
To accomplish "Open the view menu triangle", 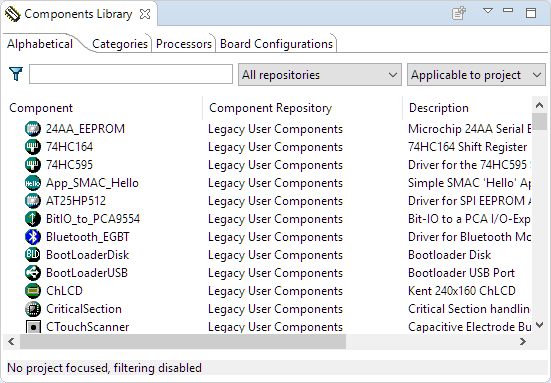I will tap(488, 11).
